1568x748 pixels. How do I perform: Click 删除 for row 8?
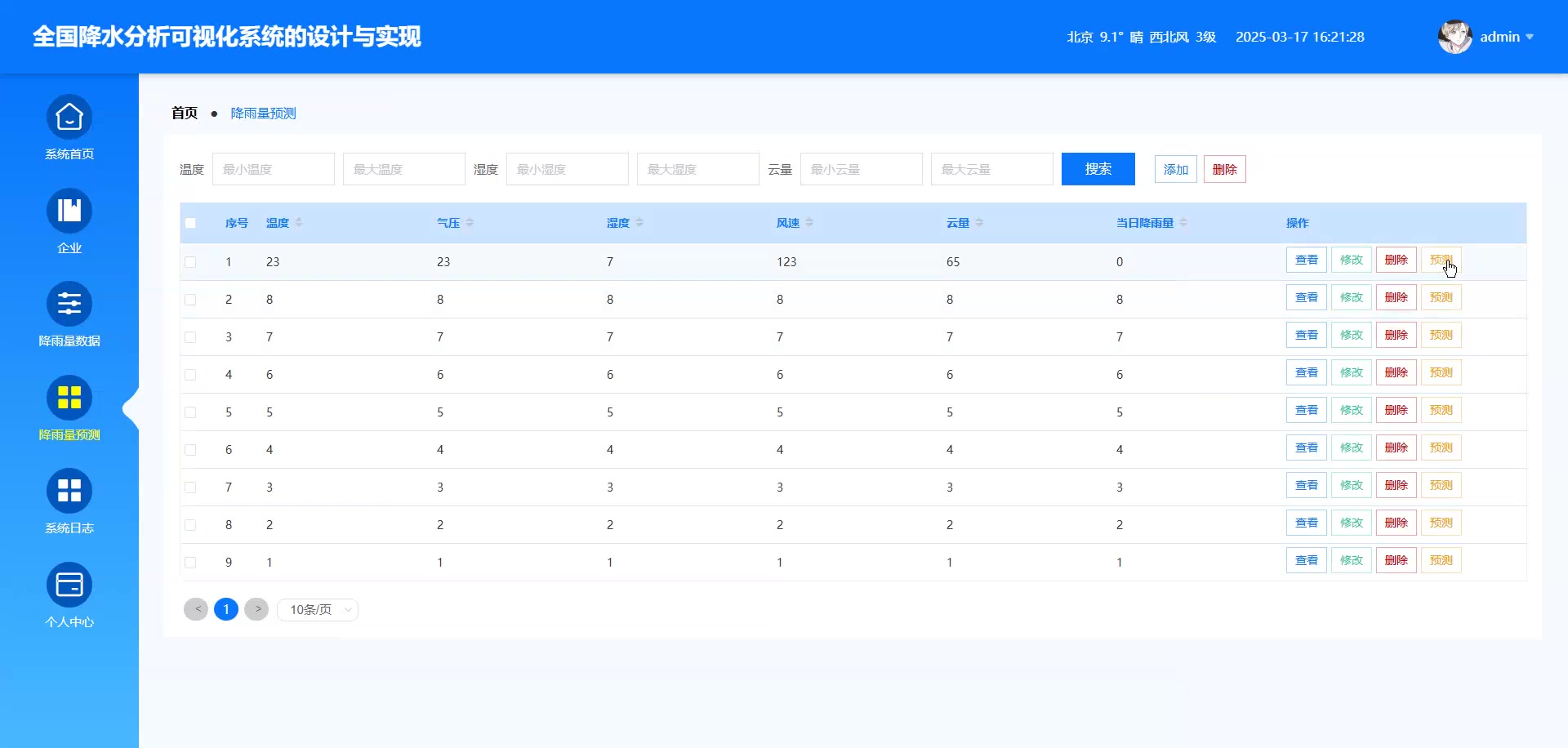pos(1396,523)
